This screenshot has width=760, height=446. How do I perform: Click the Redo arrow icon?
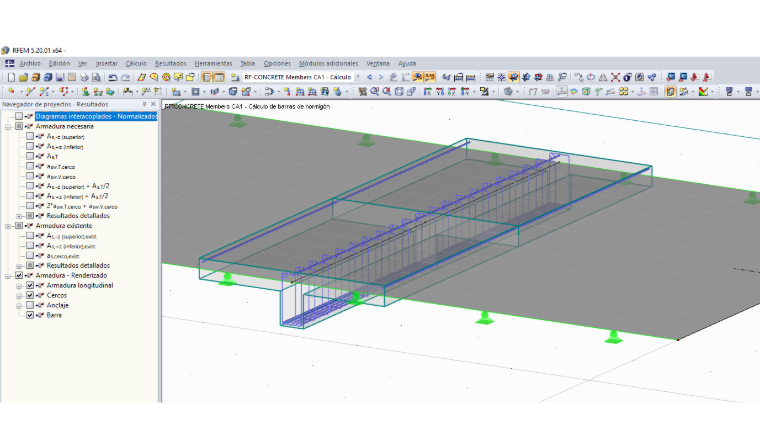[126, 77]
